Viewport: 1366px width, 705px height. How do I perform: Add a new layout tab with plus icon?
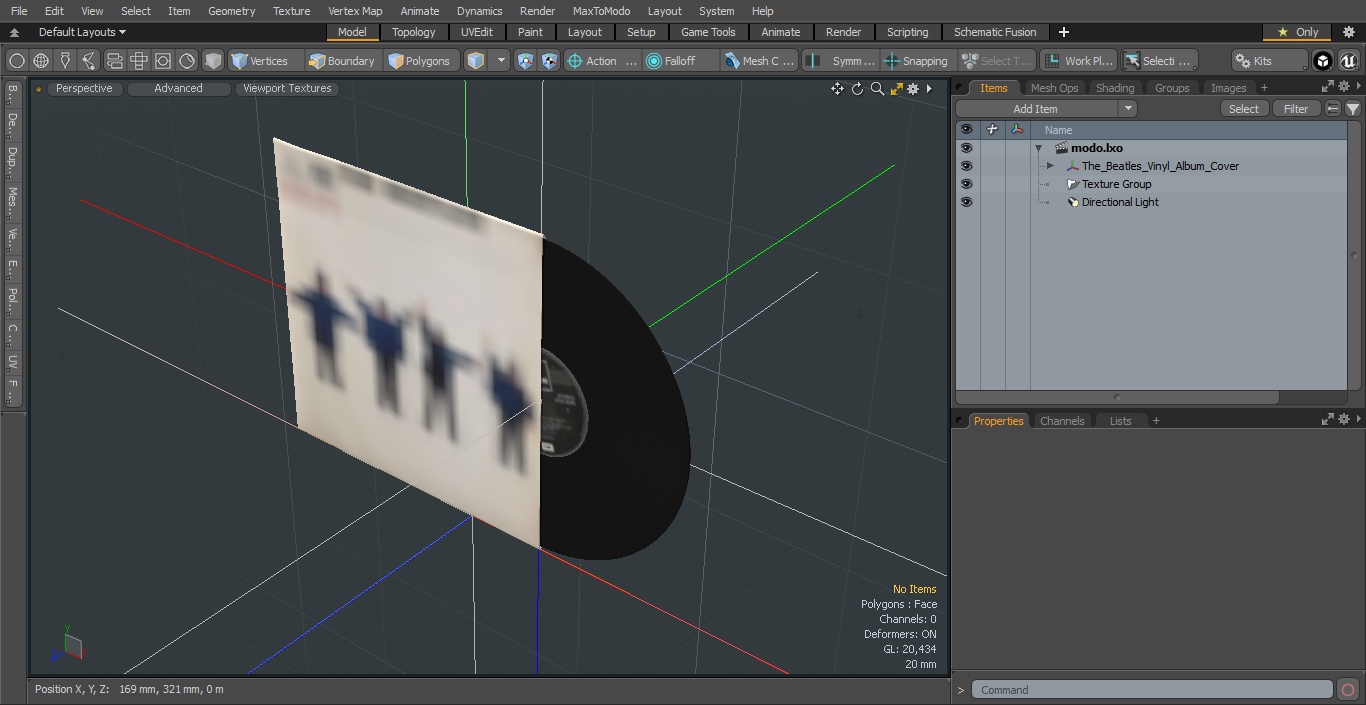pyautogui.click(x=1063, y=32)
